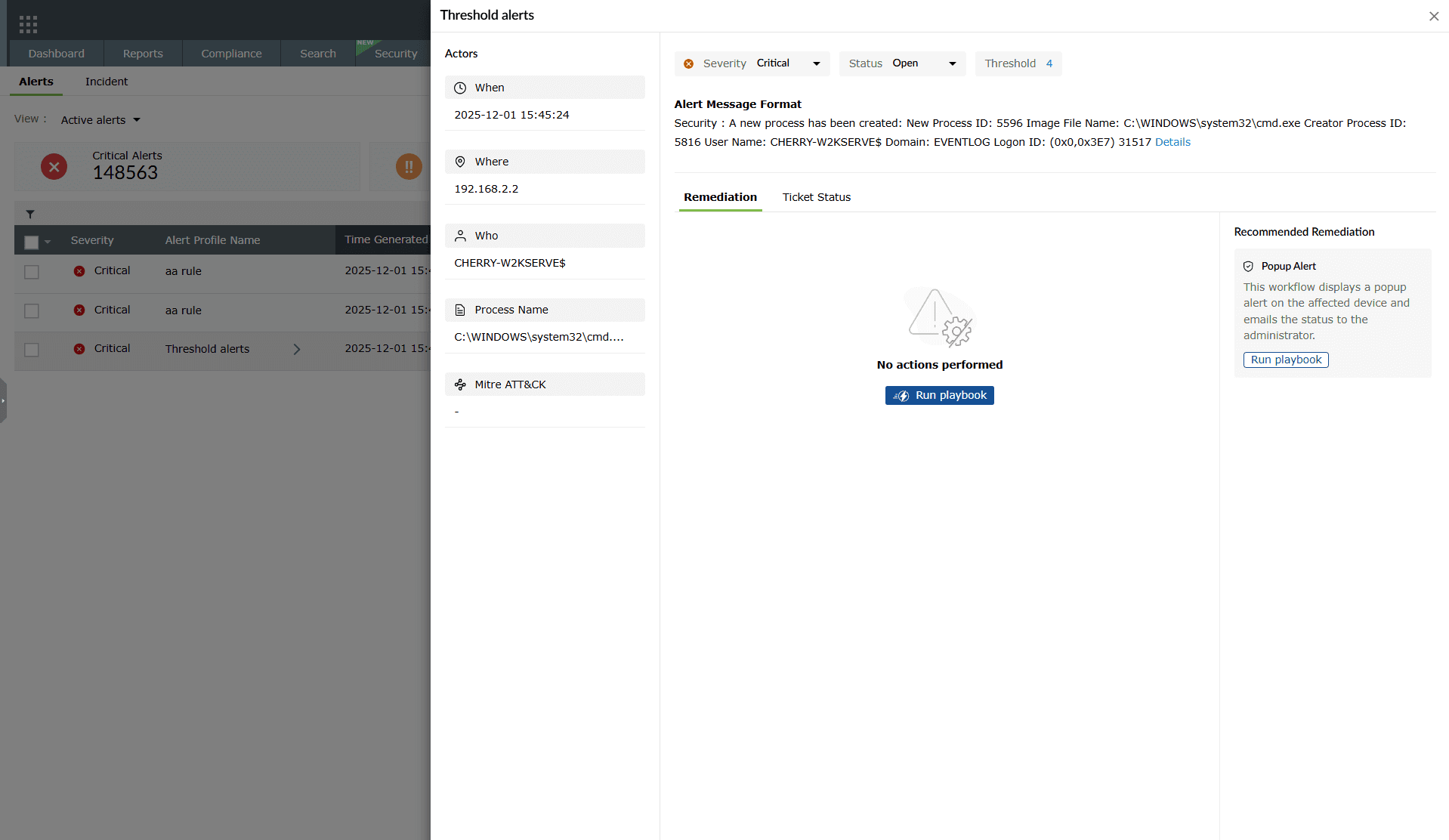Toggle the select-all alerts checkbox
This screenshot has height=840, width=1449.
[31, 242]
